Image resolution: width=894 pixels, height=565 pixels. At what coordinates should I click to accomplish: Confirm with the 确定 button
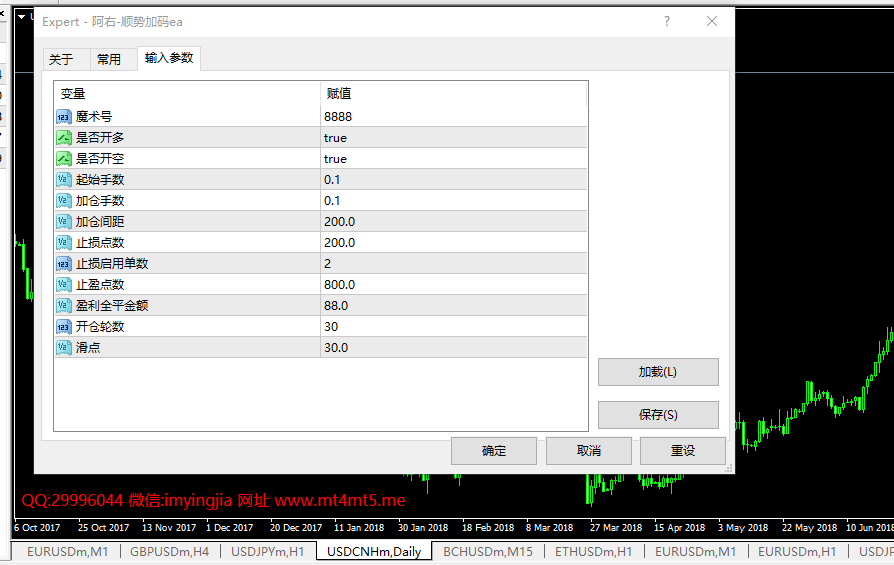[494, 451]
